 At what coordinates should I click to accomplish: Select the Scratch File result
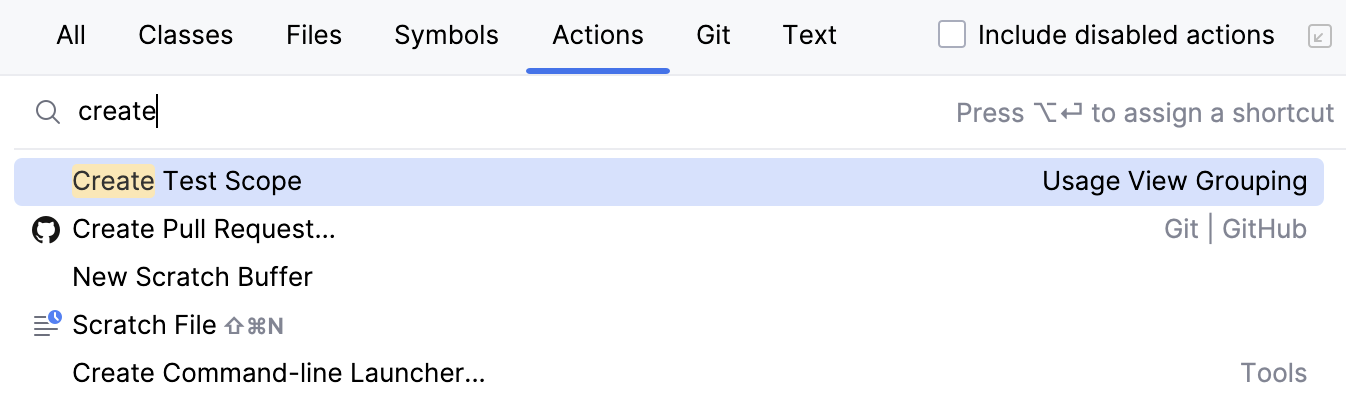click(145, 325)
